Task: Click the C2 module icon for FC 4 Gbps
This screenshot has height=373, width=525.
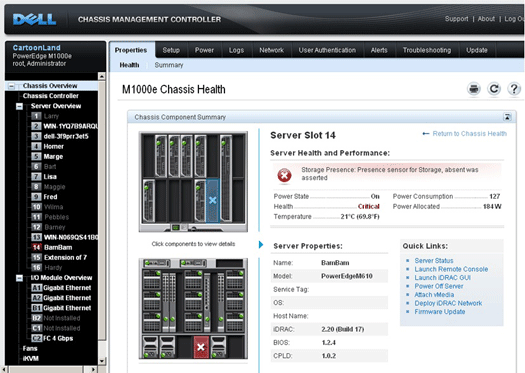Action: 36,338
